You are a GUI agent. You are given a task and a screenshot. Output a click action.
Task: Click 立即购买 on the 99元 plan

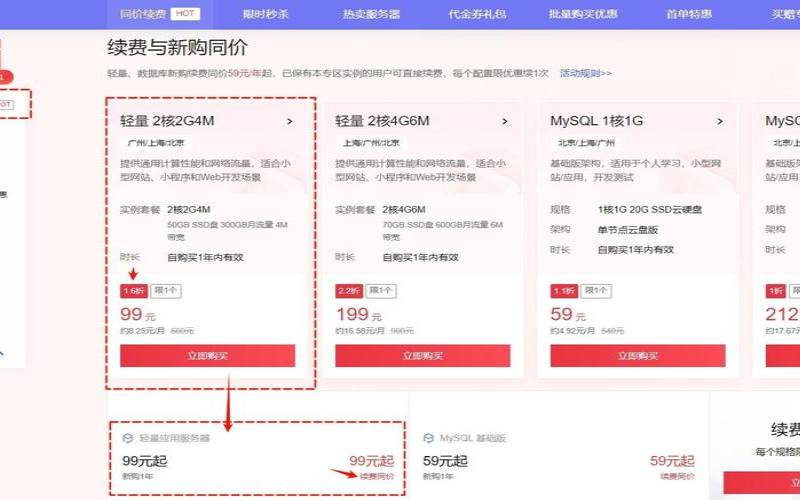[207, 355]
